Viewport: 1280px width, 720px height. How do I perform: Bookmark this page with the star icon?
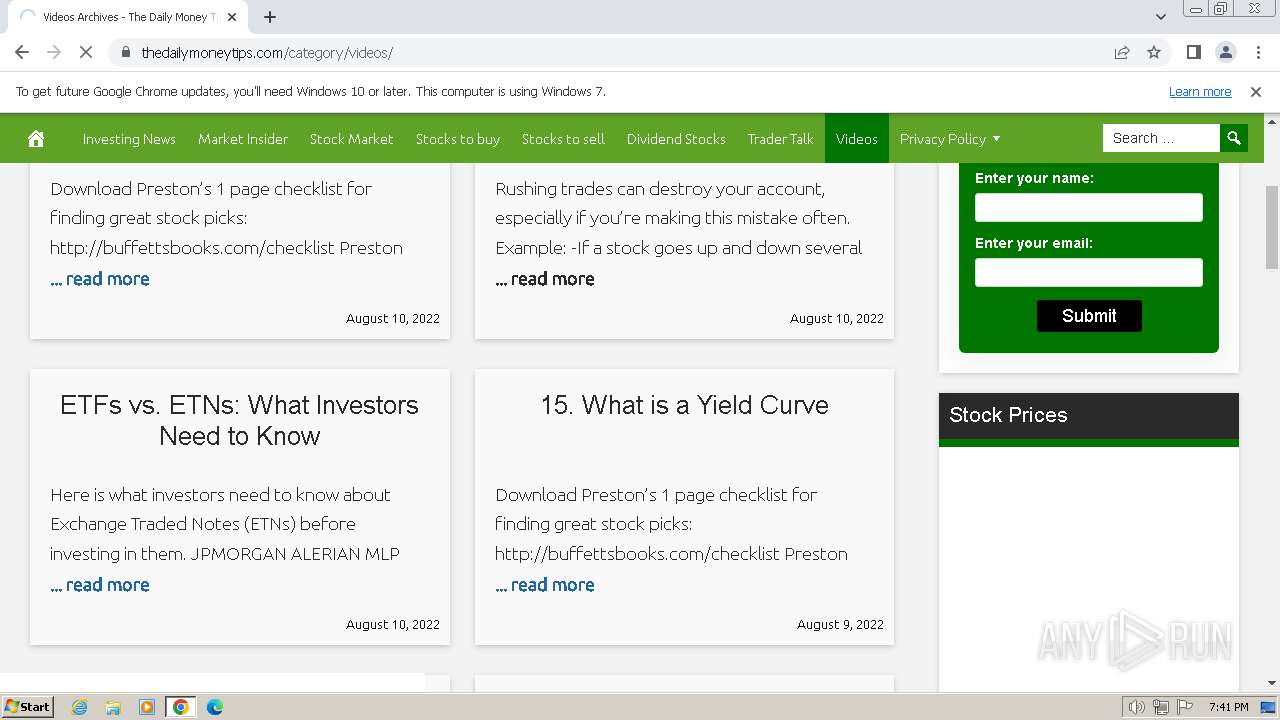[x=1154, y=52]
